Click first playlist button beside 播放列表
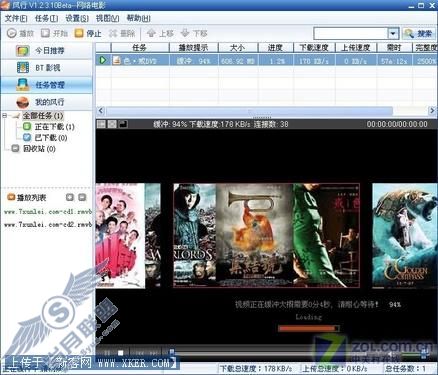Screen dimensions: 438x375 [70, 197]
